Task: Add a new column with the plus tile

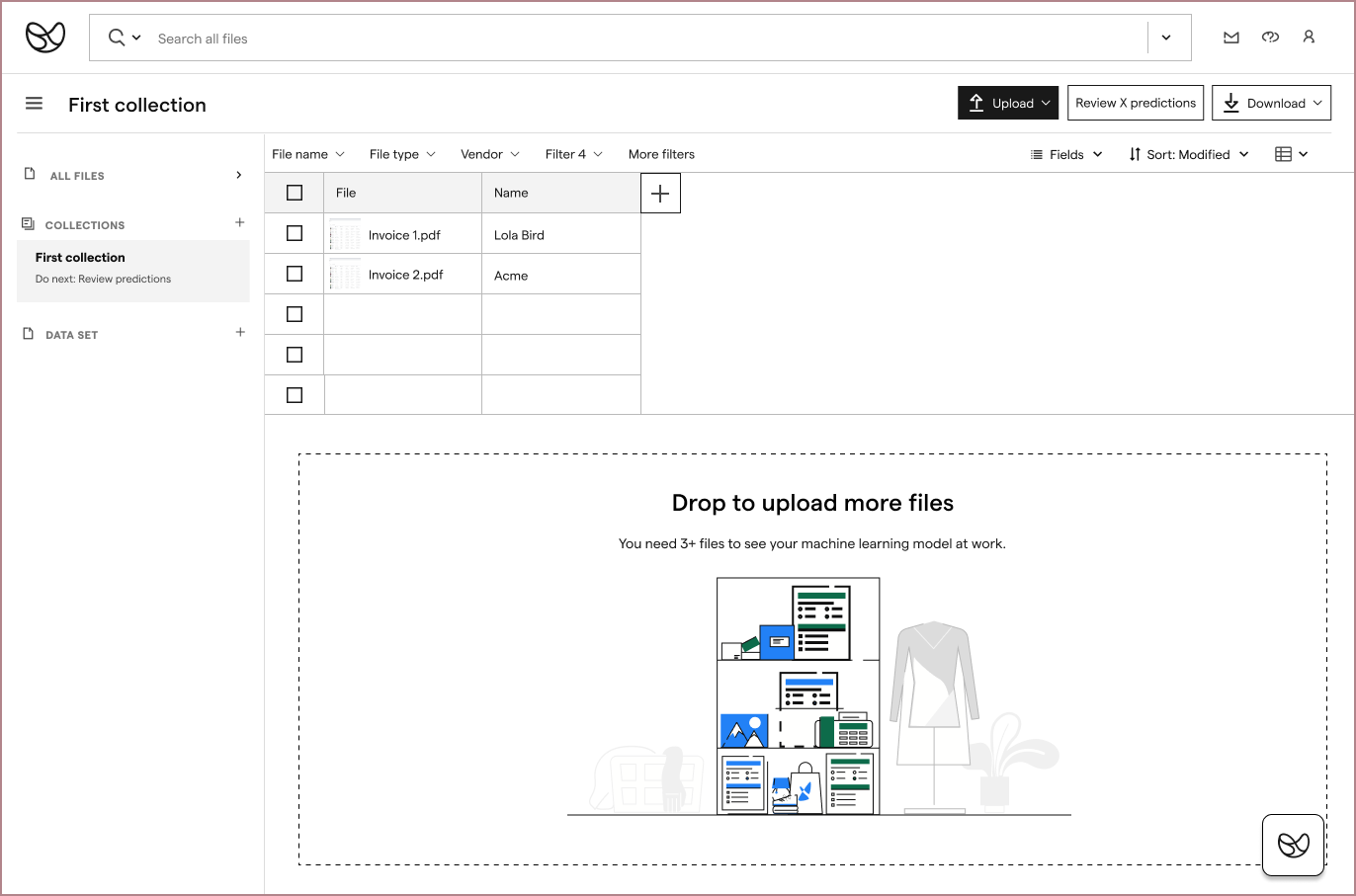Action: pyautogui.click(x=660, y=193)
